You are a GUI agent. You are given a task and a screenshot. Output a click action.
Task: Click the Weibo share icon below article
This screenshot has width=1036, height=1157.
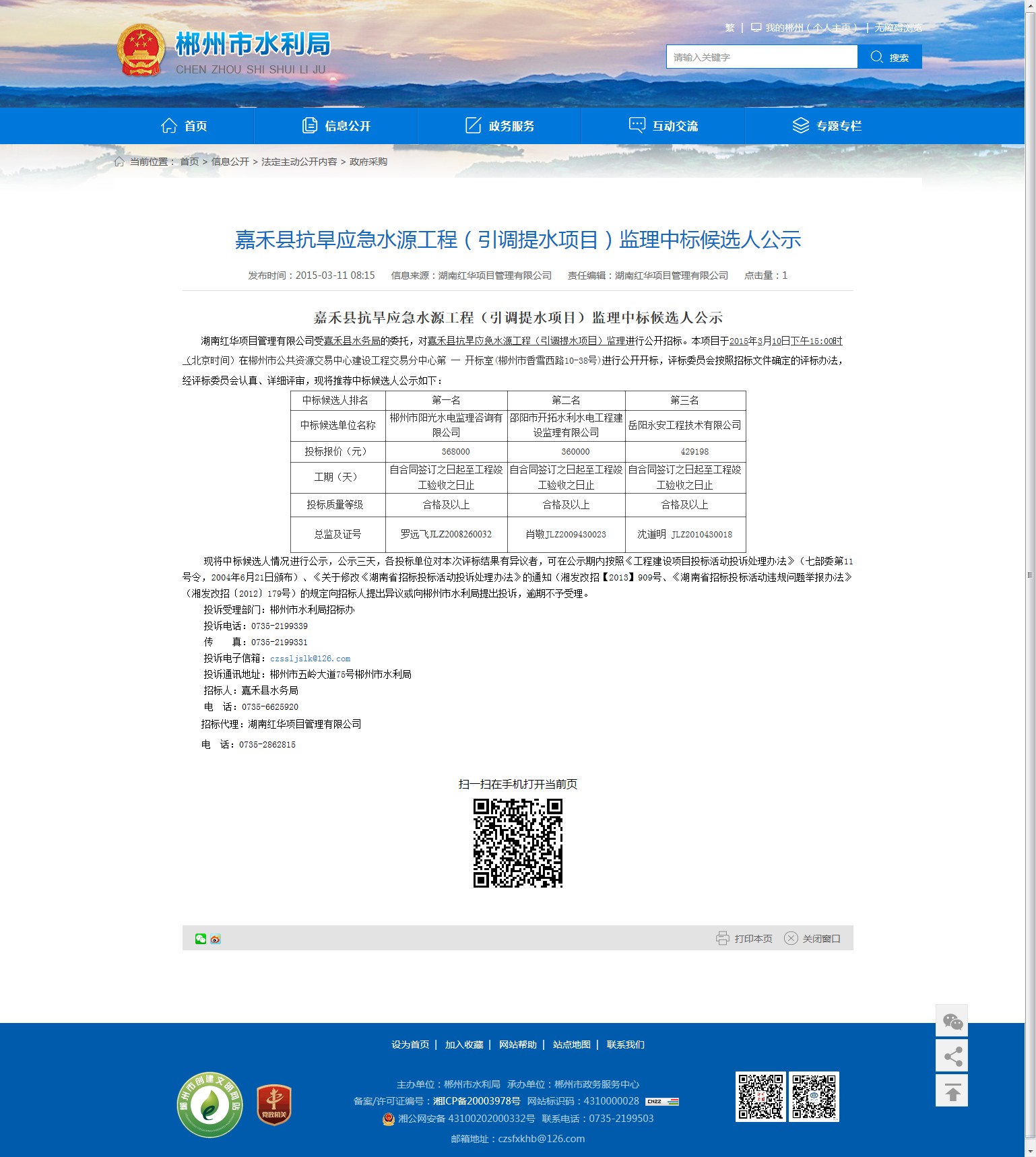[x=216, y=939]
